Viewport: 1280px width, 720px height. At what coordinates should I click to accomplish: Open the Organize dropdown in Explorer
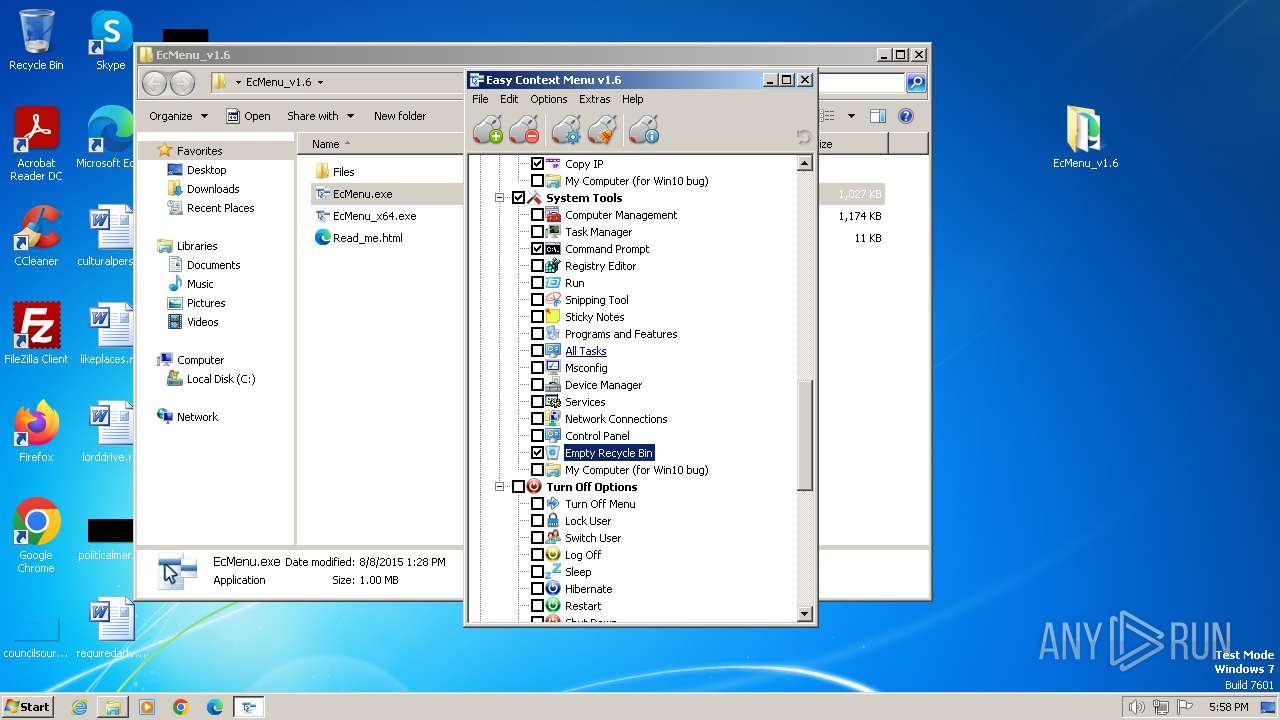coord(178,116)
